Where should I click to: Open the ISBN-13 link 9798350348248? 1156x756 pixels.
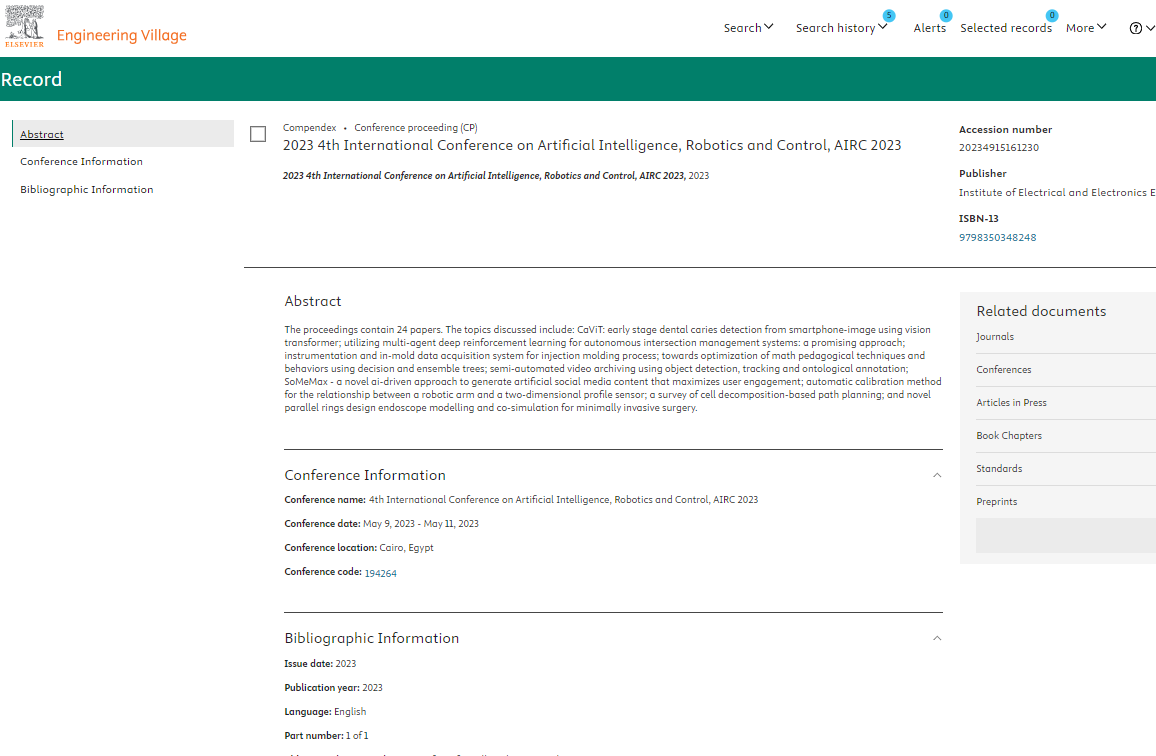997,237
